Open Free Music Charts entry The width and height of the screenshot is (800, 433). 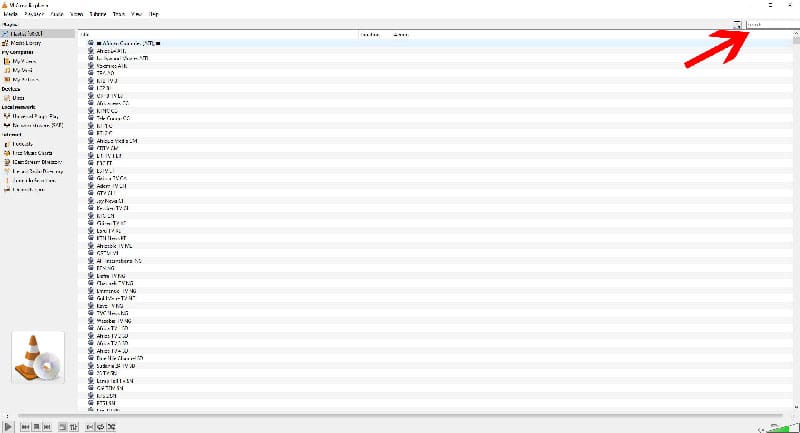point(38,153)
